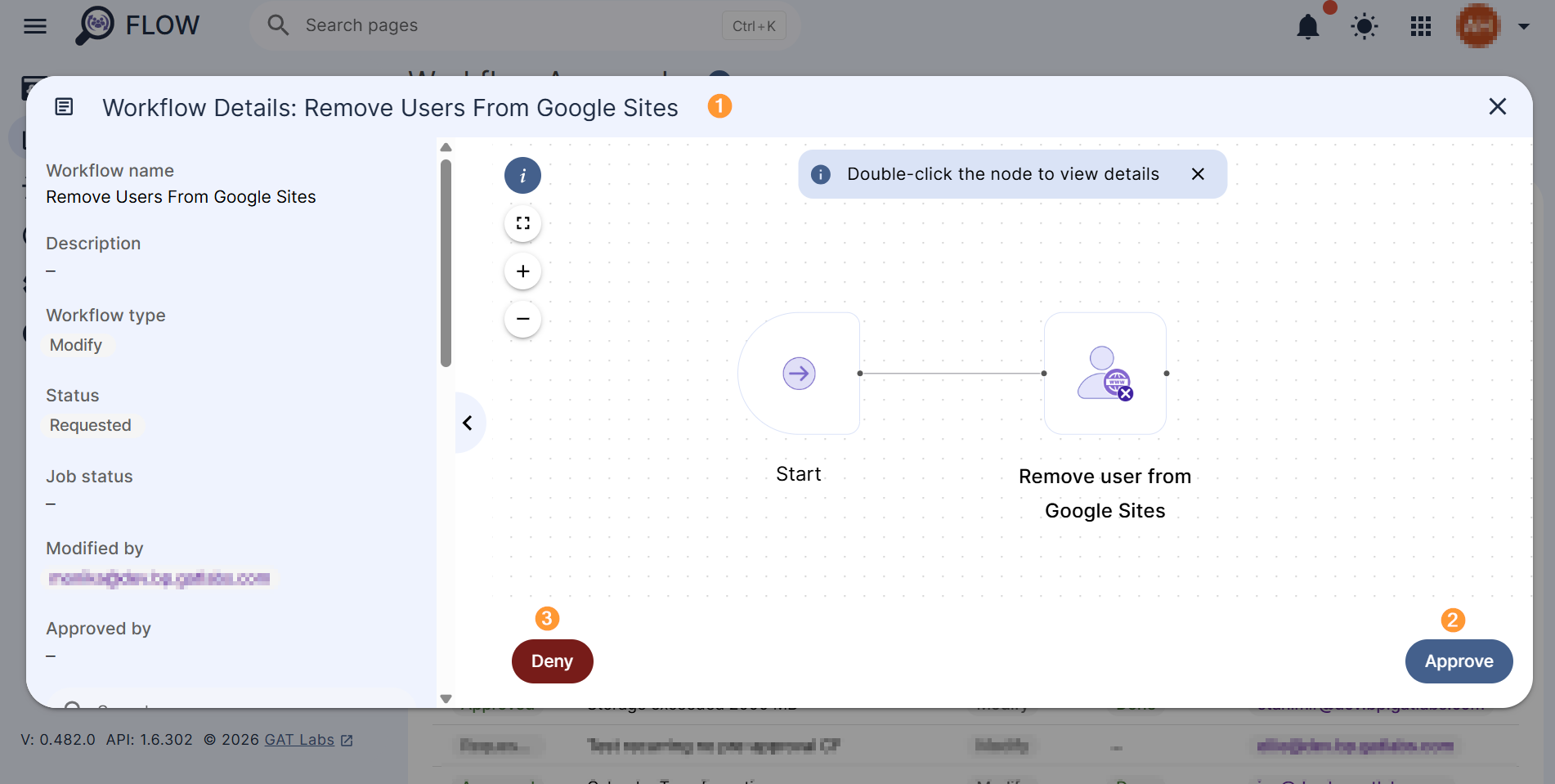Click the workflow details document icon

64,107
